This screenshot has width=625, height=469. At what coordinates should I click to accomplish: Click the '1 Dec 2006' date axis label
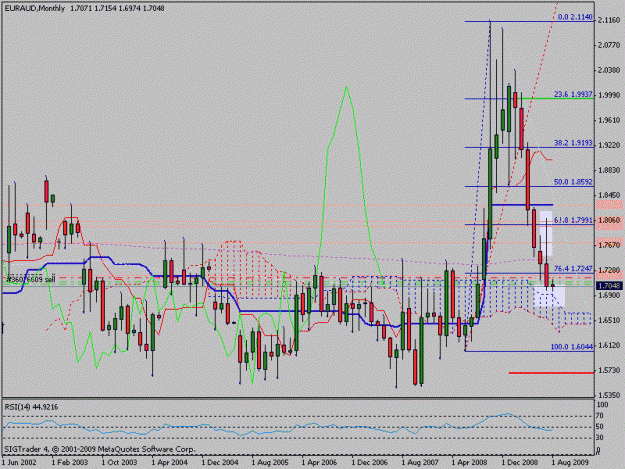click(x=369, y=462)
